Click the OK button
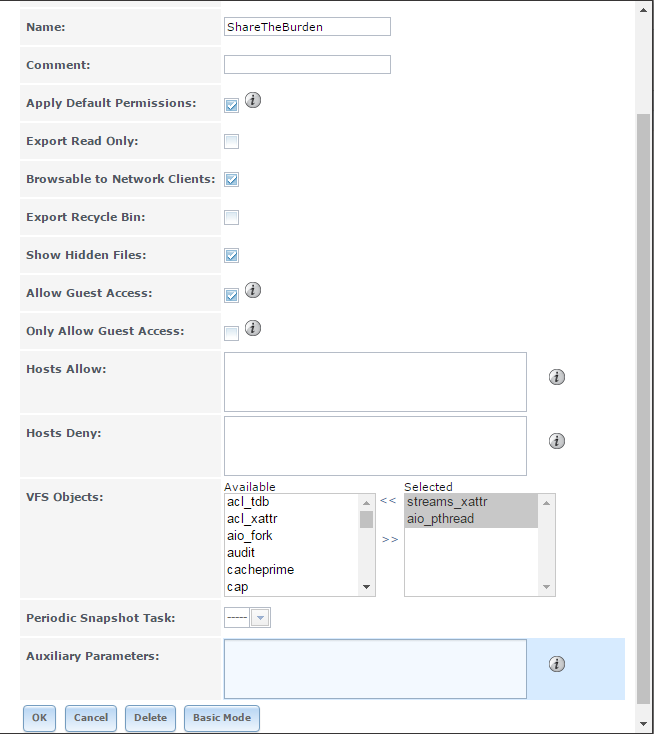654x734 pixels. pos(39,718)
